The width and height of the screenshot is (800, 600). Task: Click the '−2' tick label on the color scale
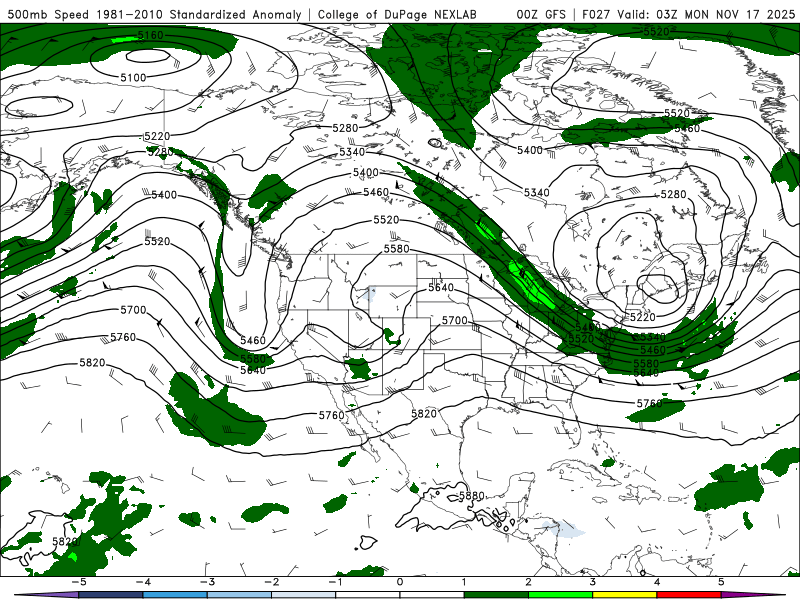coord(271,582)
